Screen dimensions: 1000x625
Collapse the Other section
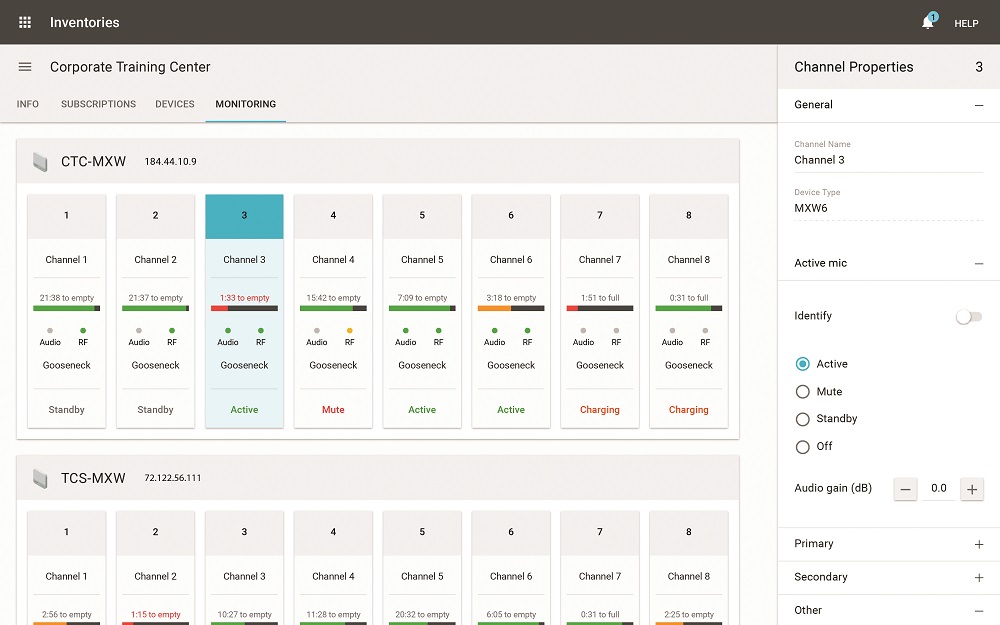click(979, 611)
